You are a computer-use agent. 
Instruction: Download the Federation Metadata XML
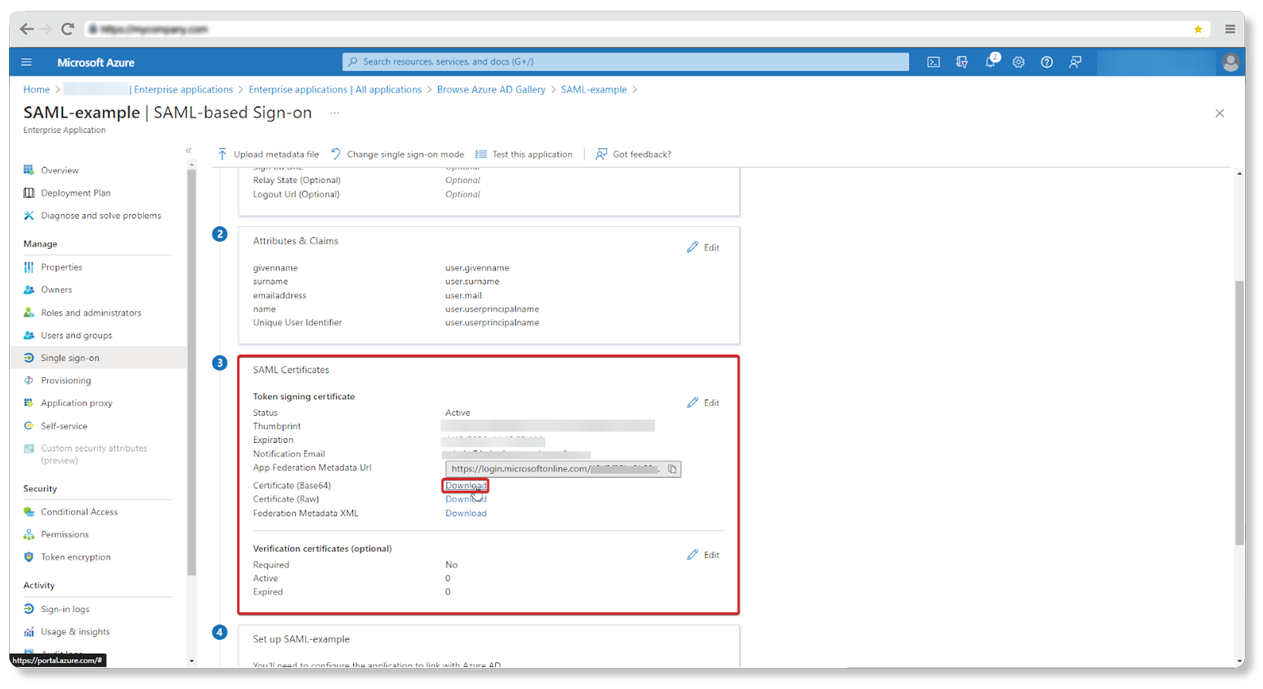coord(466,513)
